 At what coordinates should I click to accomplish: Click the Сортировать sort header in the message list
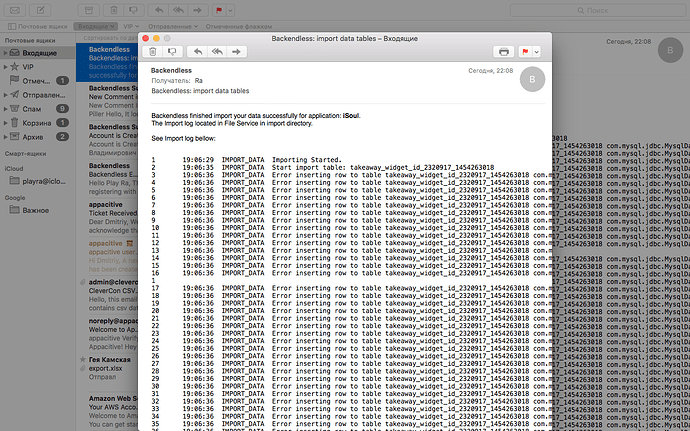point(108,38)
